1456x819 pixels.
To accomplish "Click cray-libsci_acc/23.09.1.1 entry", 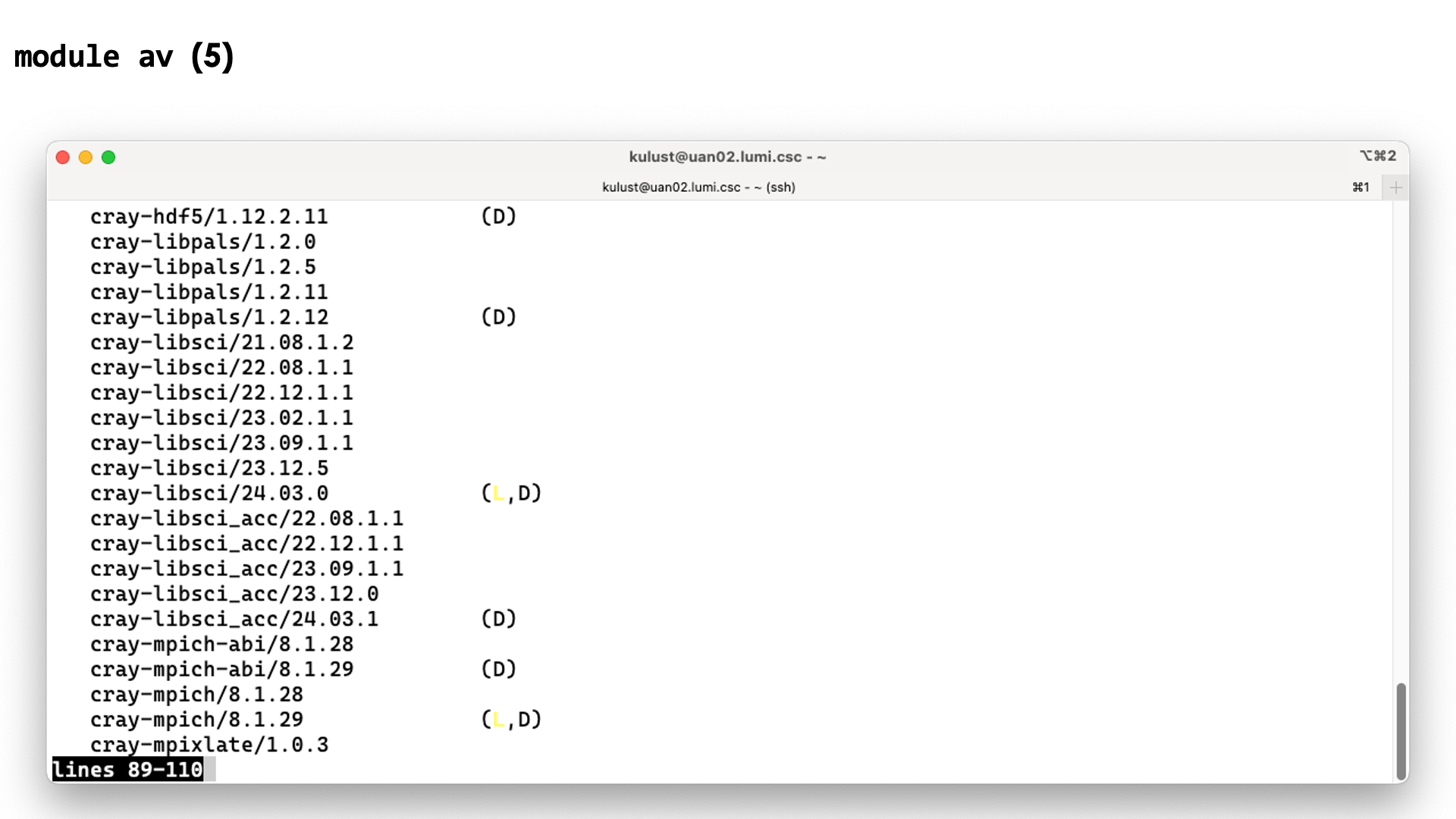I will click(x=247, y=569).
